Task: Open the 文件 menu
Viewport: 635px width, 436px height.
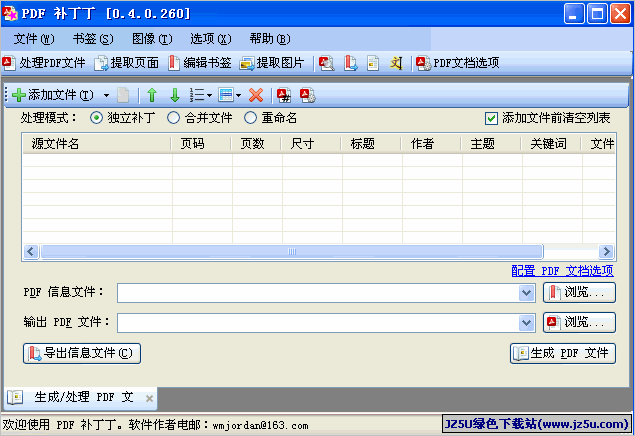Action: coord(34,39)
